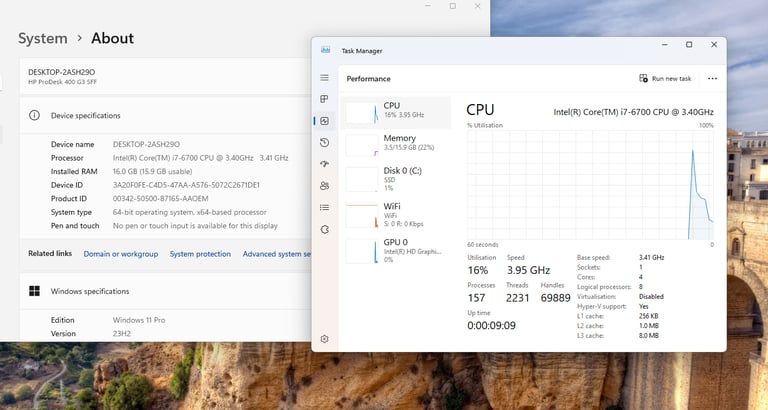
Task: Expand the Windows specifications section header
Action: click(166, 291)
